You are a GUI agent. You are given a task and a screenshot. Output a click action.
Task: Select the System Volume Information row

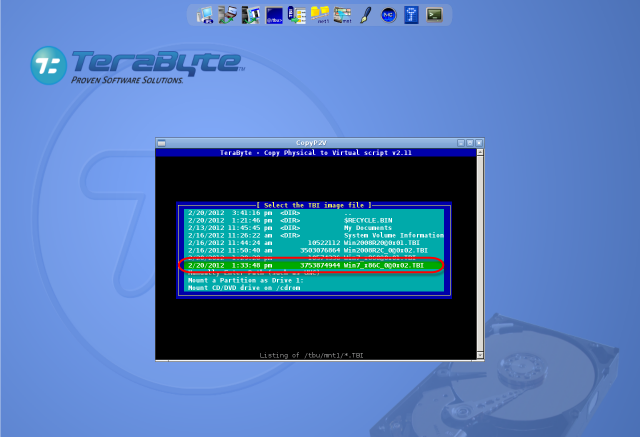[314, 235]
